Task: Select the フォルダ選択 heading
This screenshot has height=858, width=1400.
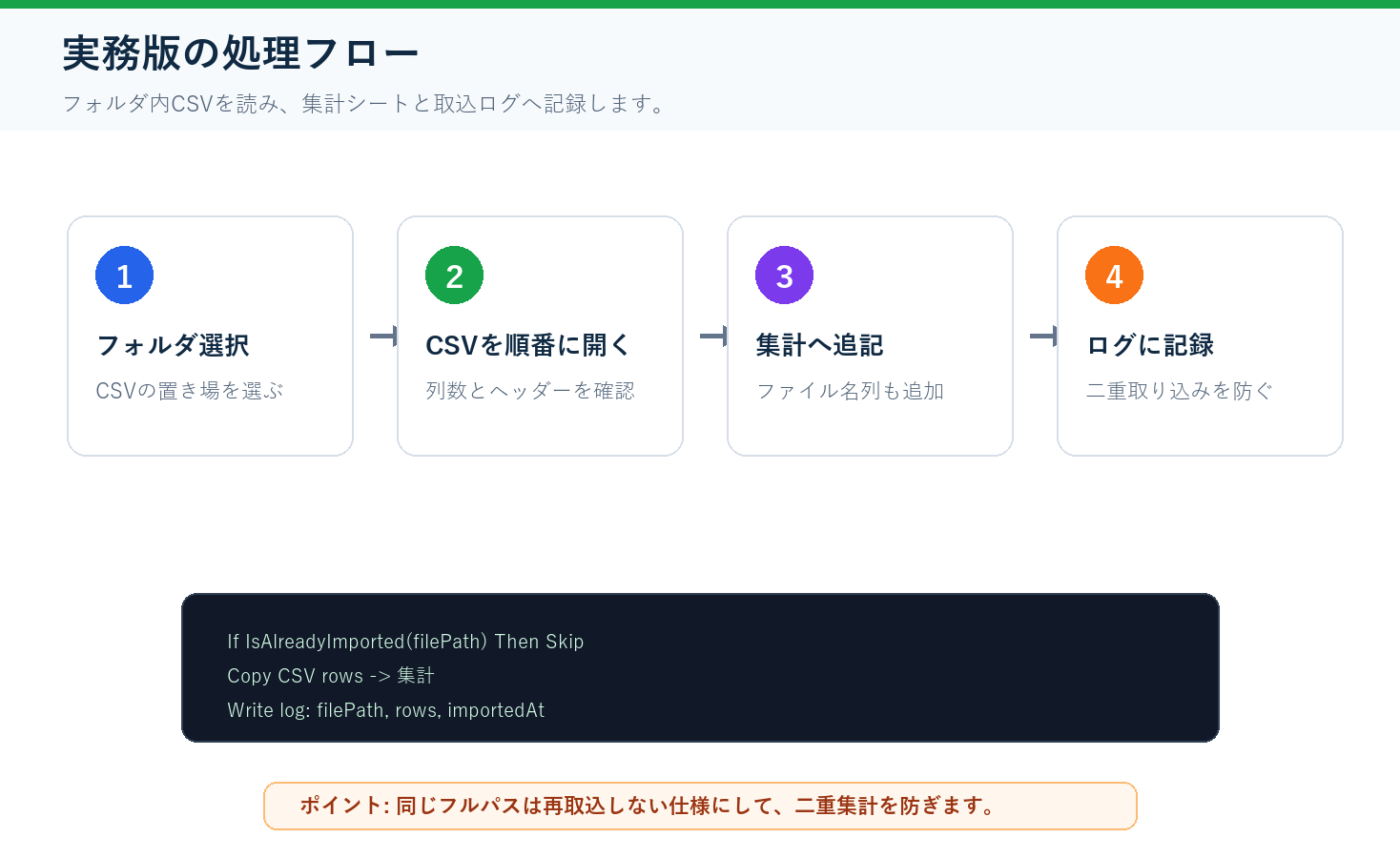Action: [173, 345]
